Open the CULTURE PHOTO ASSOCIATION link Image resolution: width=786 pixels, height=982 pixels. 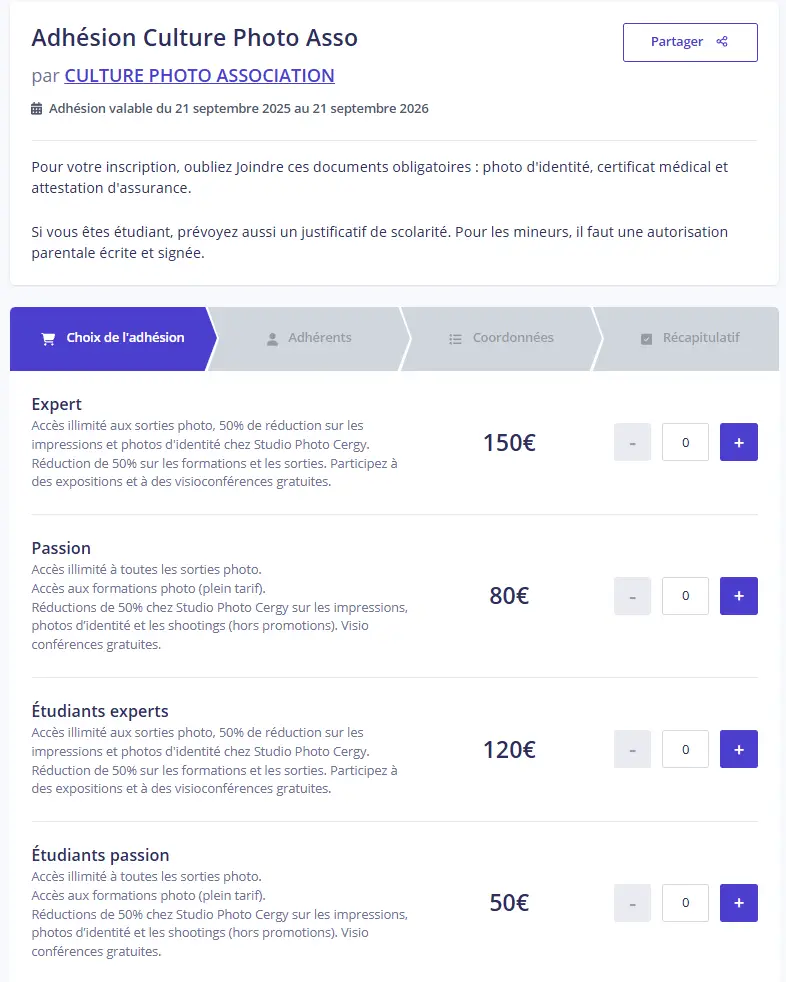click(199, 76)
